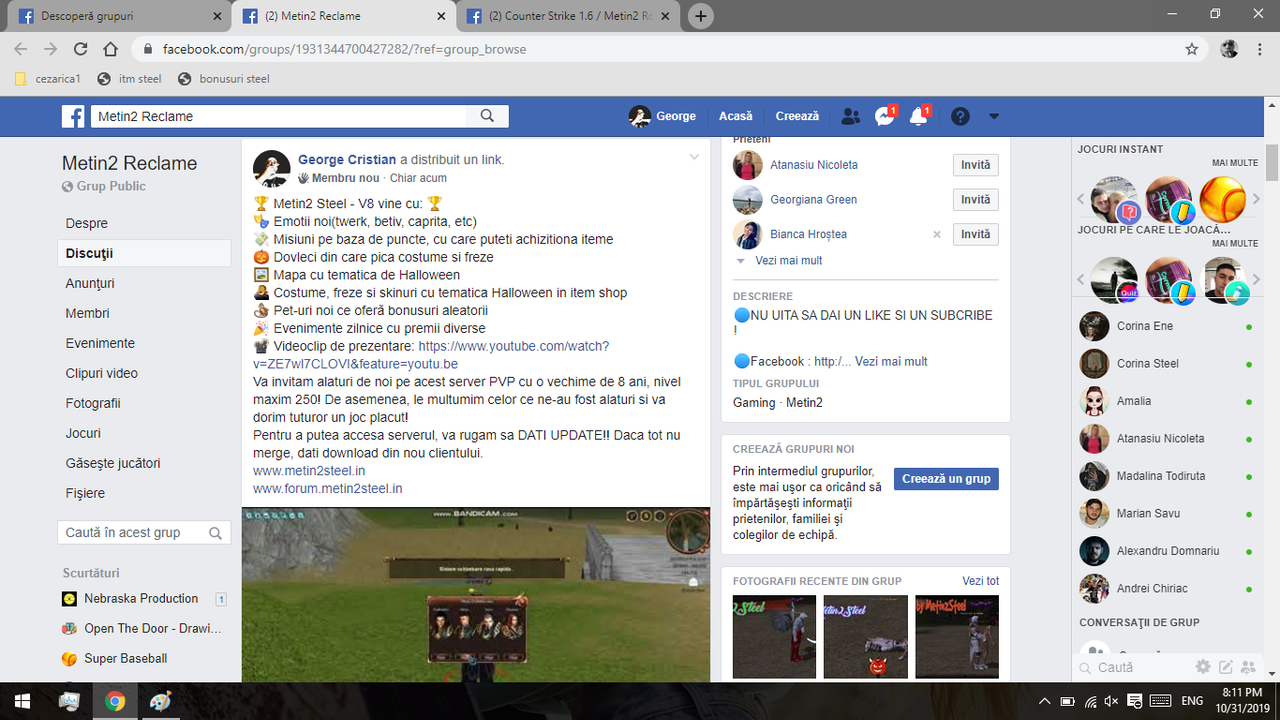Screen dimensions: 1280x720
Task: Click the create new group icon in chat bar
Action: pos(1247,667)
